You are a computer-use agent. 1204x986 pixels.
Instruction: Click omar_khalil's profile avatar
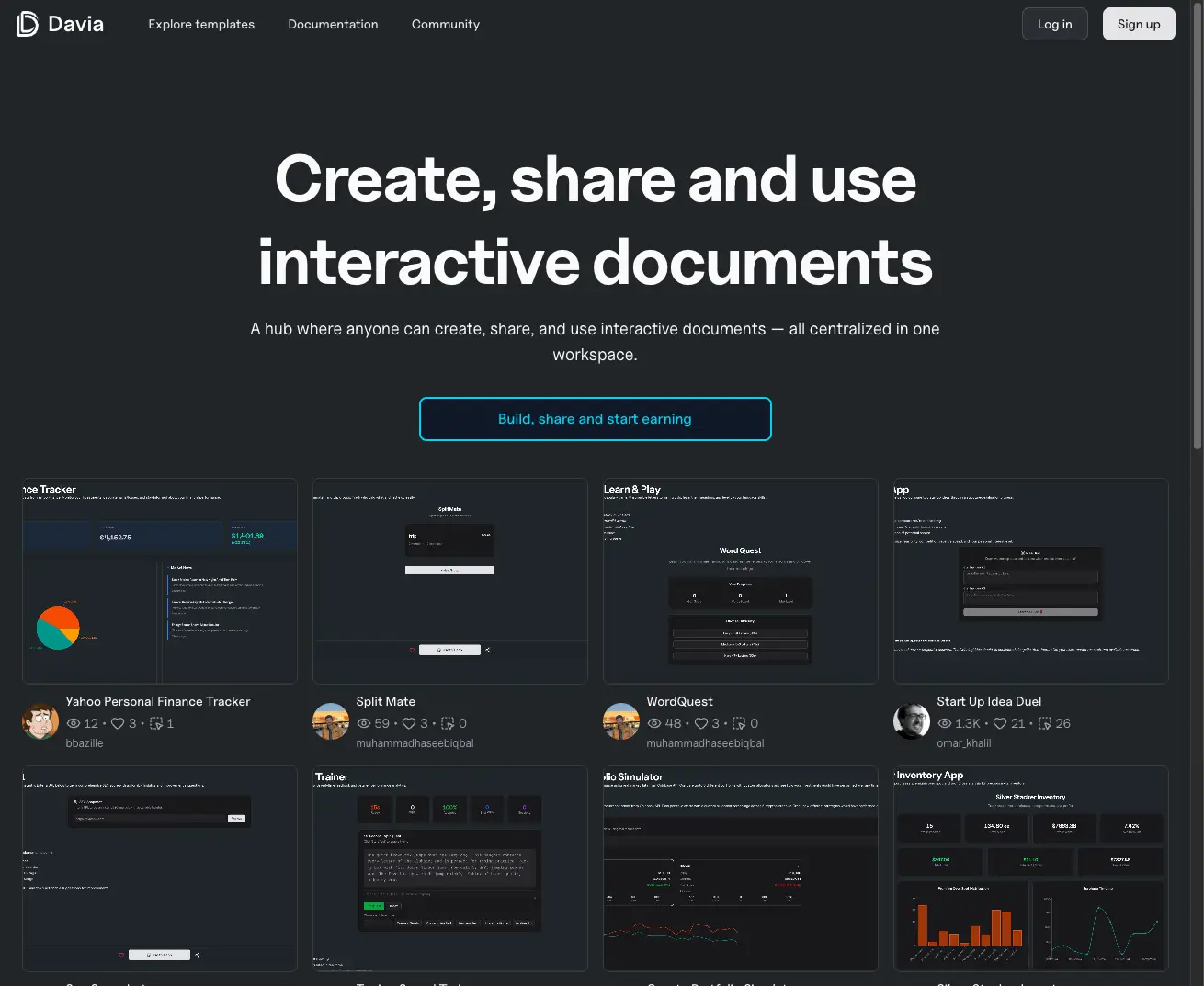point(912,722)
